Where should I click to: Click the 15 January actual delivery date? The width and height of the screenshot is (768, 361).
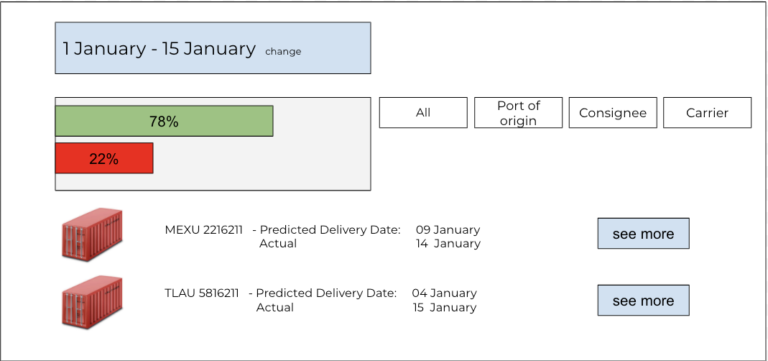click(x=444, y=308)
